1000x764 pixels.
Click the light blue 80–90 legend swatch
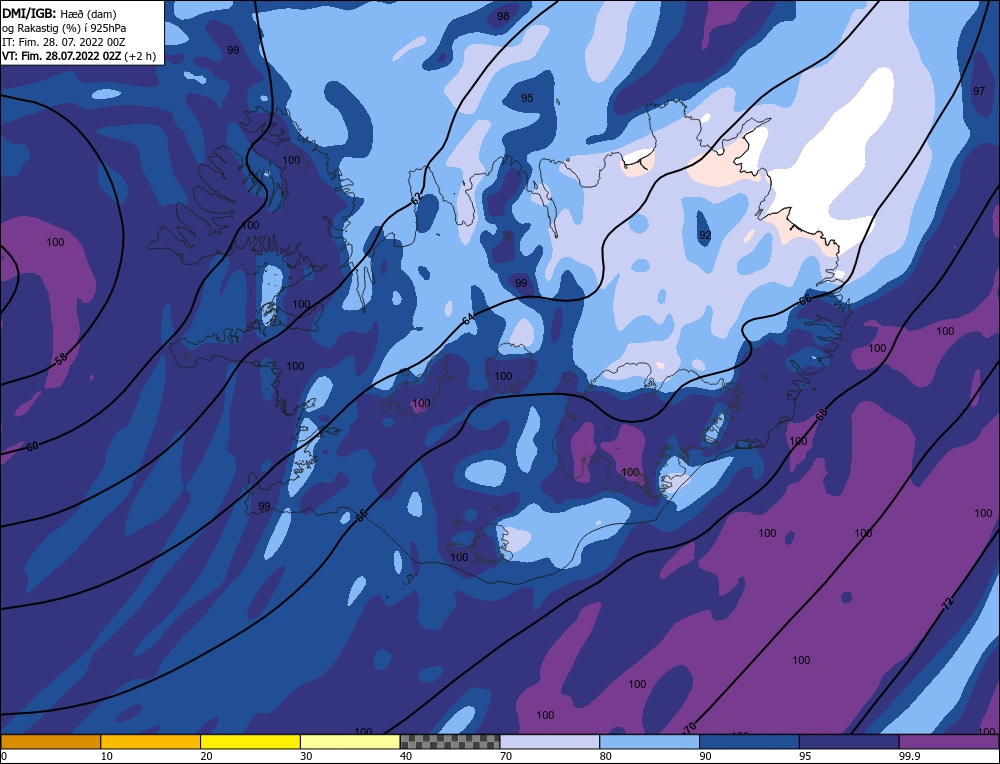point(649,742)
